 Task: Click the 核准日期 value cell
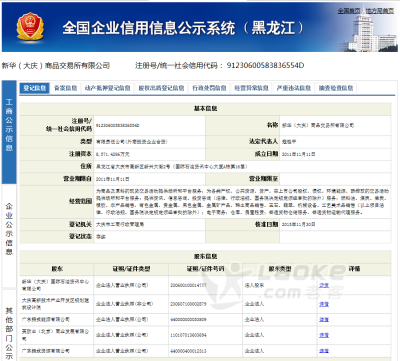335,225
